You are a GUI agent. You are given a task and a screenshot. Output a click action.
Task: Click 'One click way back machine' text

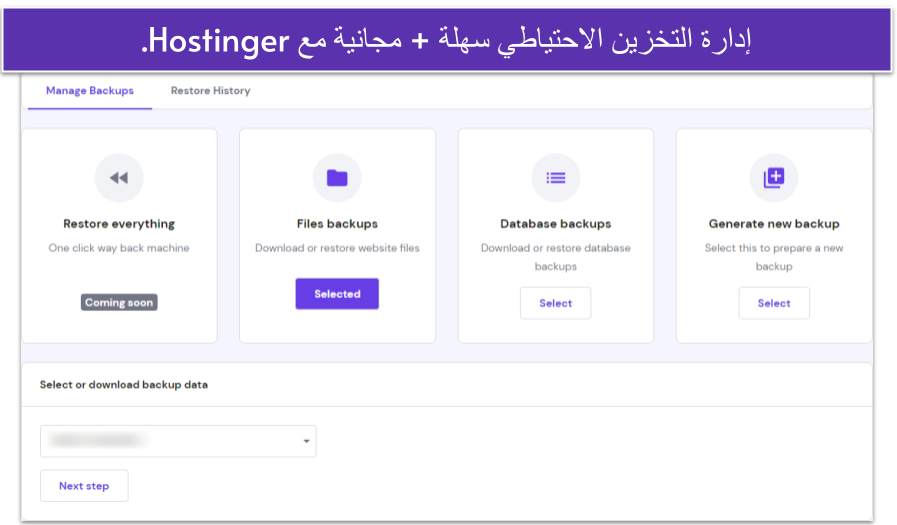[119, 248]
